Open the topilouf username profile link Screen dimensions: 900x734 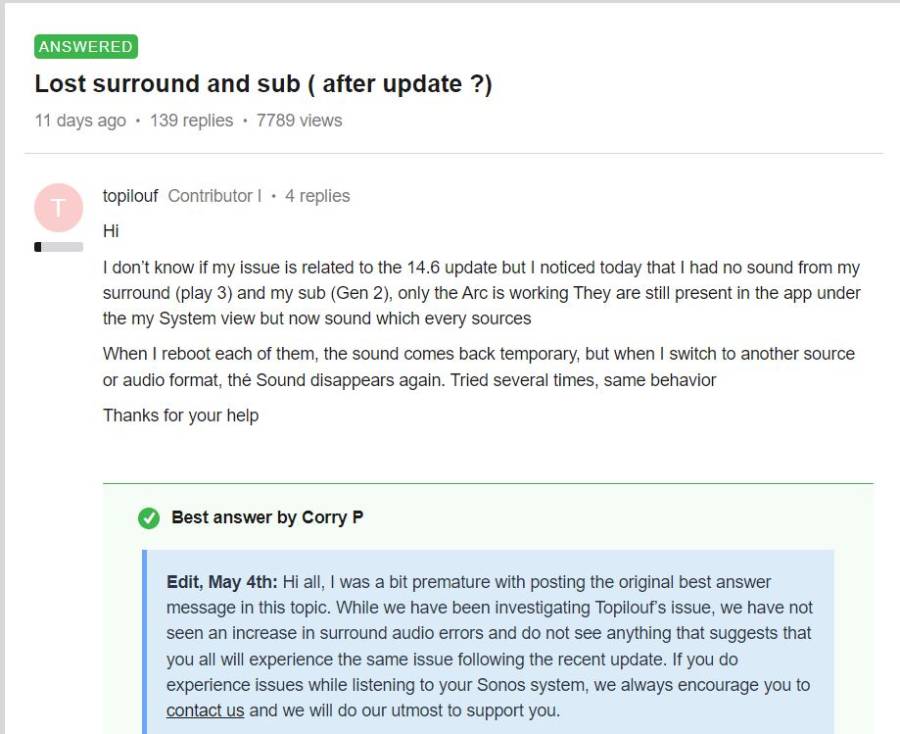pyautogui.click(x=130, y=196)
